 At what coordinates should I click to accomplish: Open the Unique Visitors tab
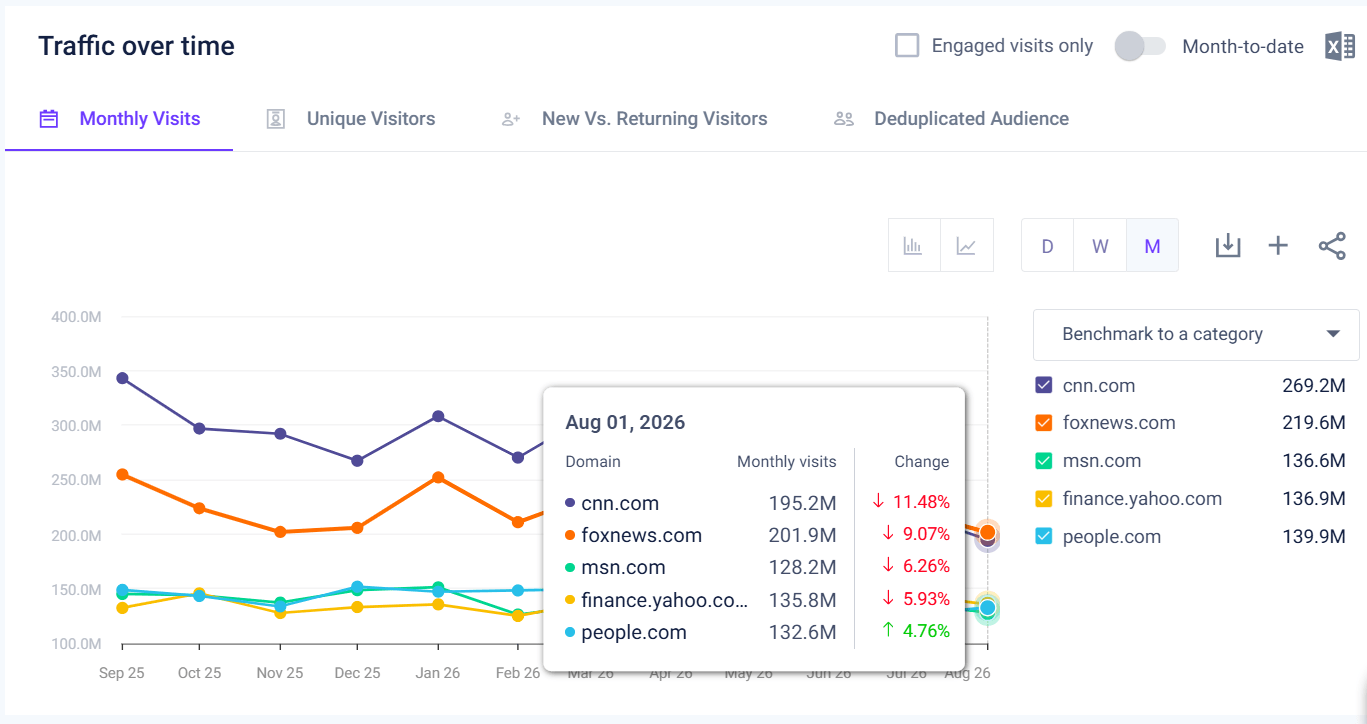[351, 119]
